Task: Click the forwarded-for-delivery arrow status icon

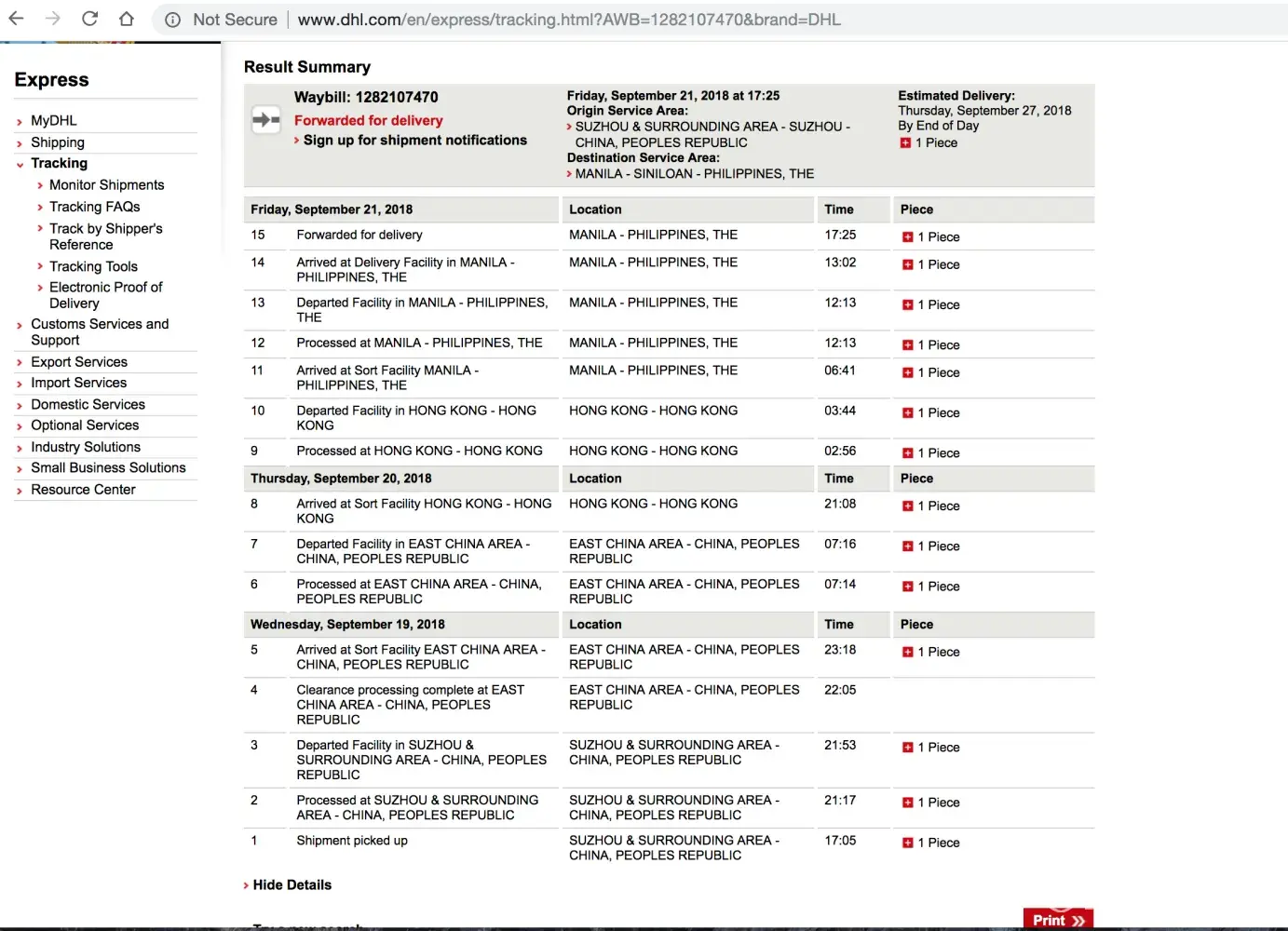Action: point(266,119)
